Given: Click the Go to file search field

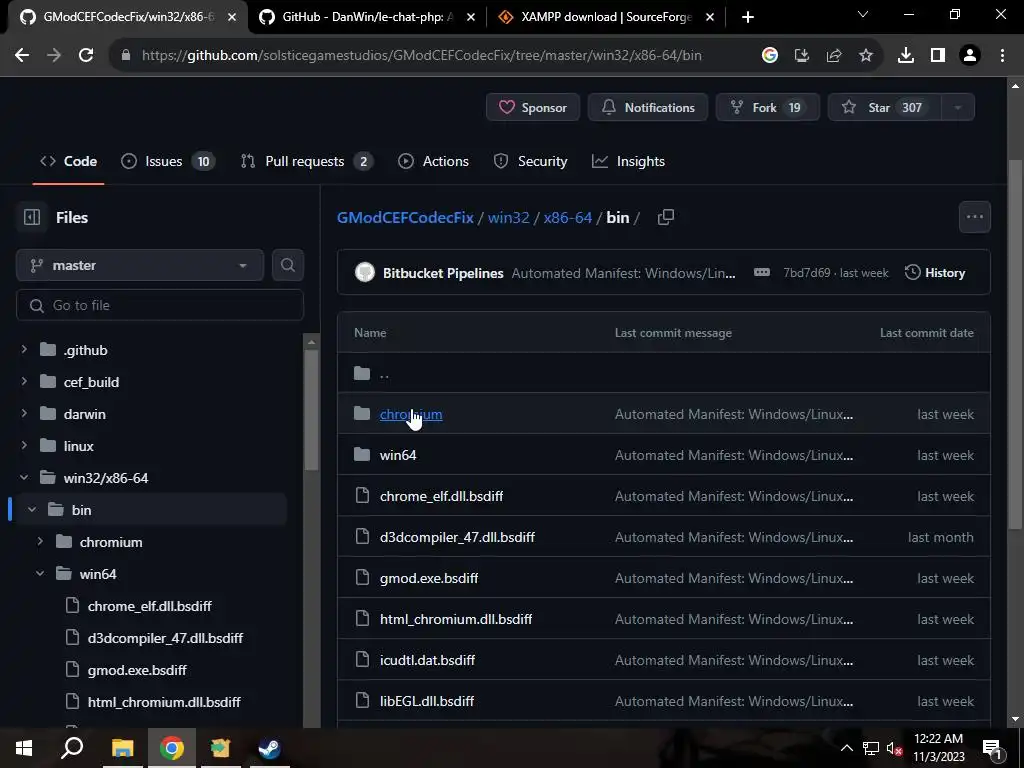Looking at the screenshot, I should point(160,305).
